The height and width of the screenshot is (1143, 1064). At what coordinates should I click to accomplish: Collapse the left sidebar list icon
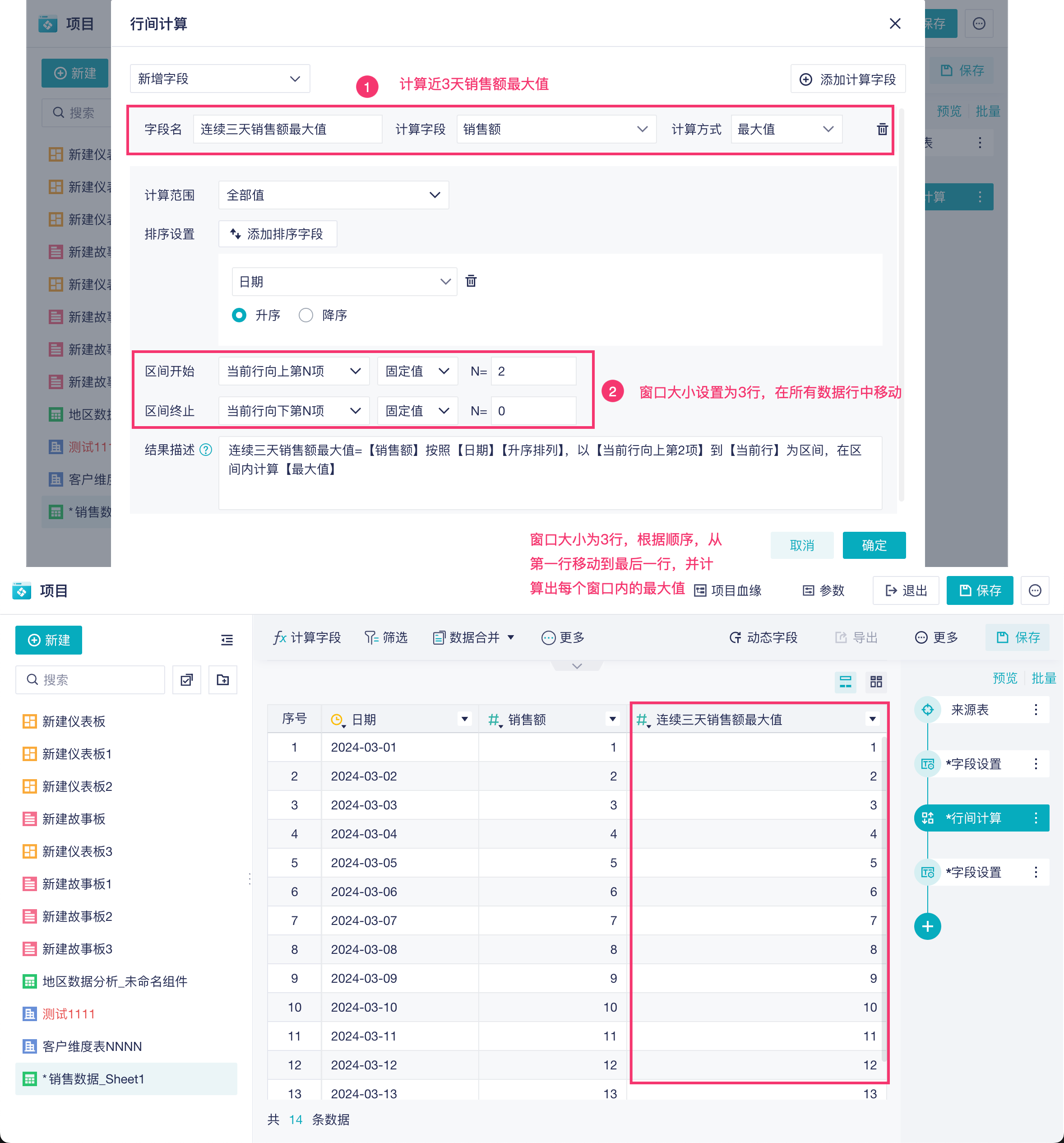[x=227, y=640]
